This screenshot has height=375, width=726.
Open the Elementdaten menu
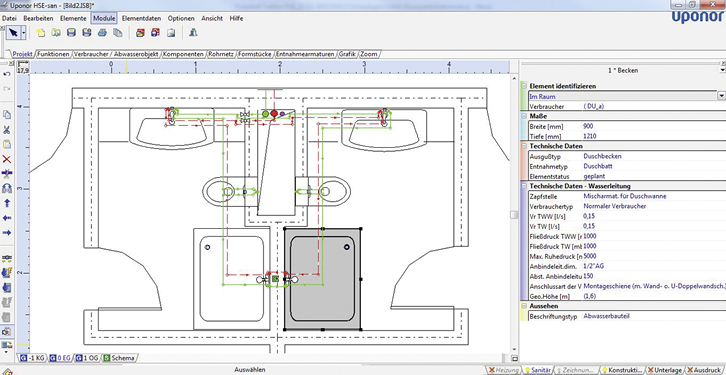(x=141, y=19)
